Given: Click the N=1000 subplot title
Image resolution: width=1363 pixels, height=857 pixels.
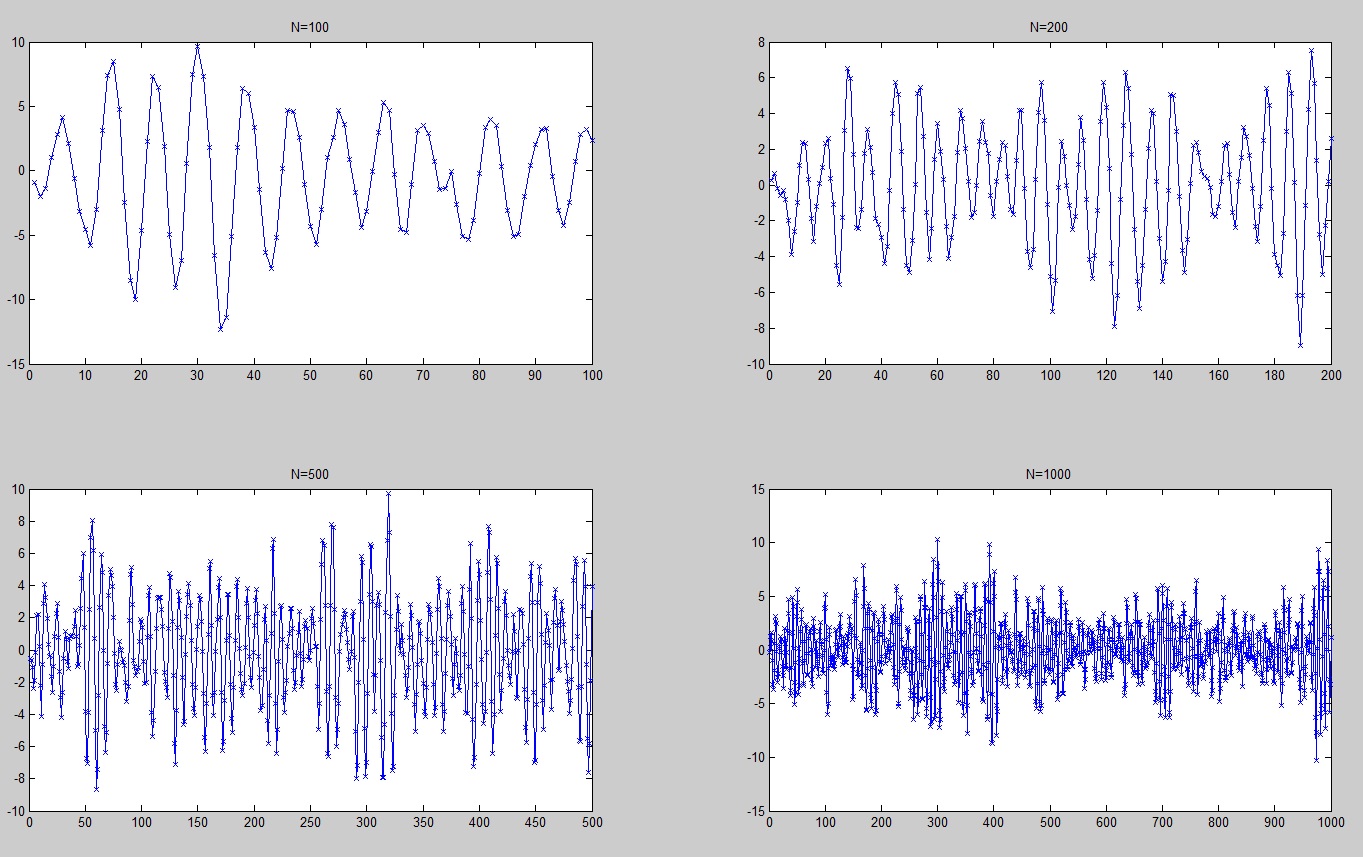Looking at the screenshot, I should click(1049, 474).
